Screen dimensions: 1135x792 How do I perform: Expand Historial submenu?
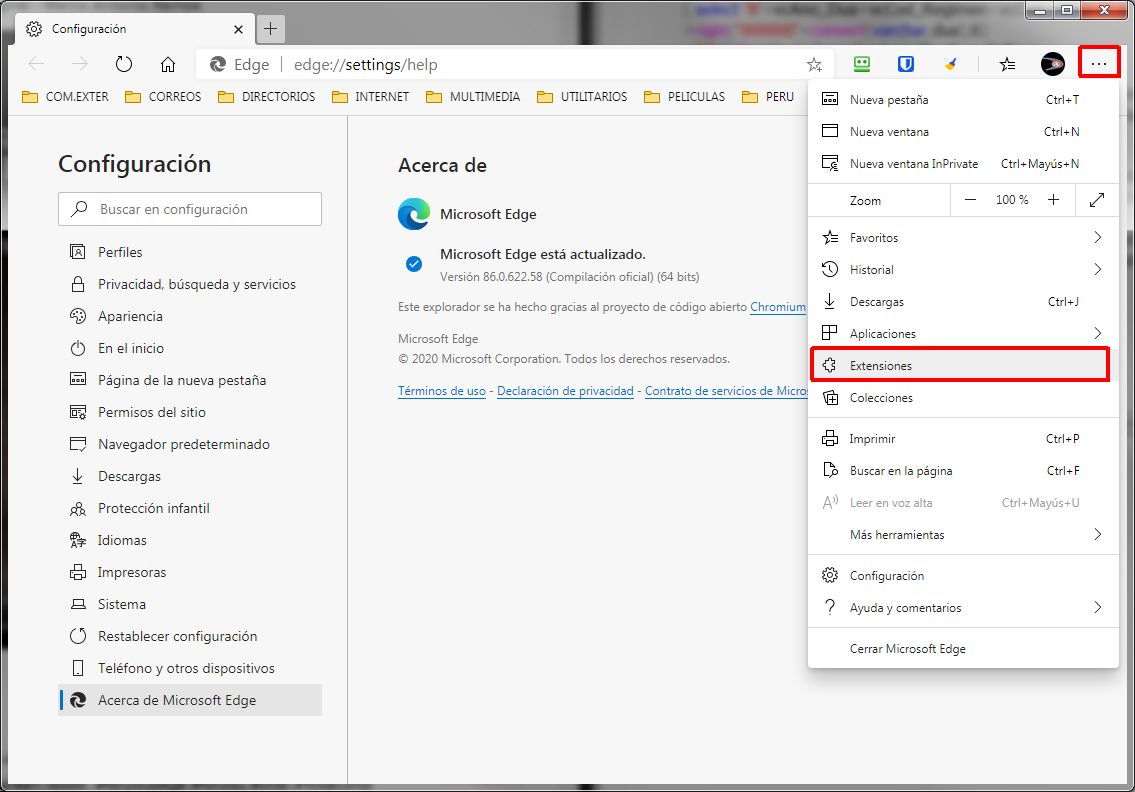[x=963, y=269]
